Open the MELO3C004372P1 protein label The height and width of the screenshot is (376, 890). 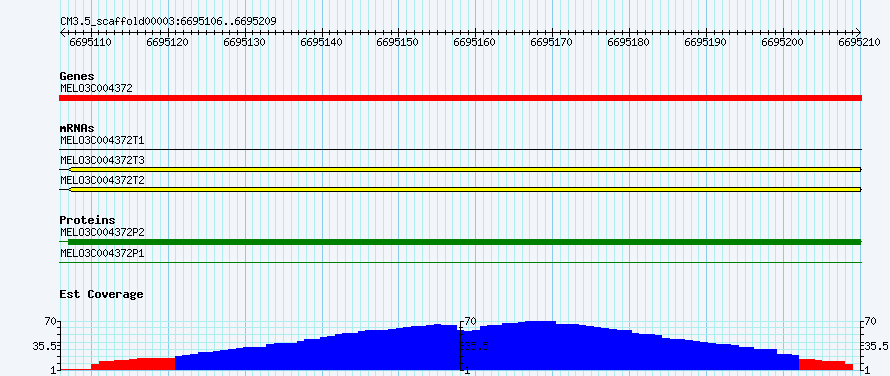point(102,253)
